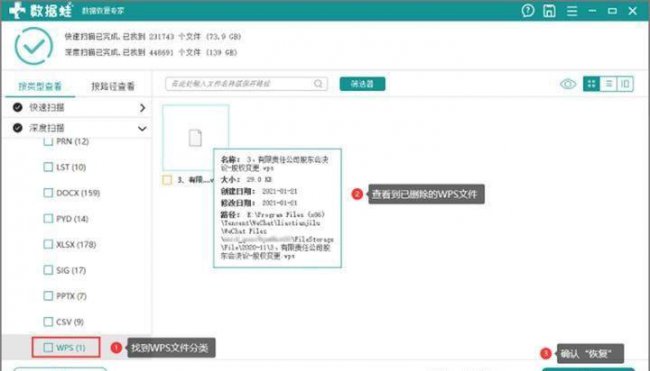Click the 数据蛙 logo
The height and width of the screenshot is (371, 650).
tap(41, 10)
